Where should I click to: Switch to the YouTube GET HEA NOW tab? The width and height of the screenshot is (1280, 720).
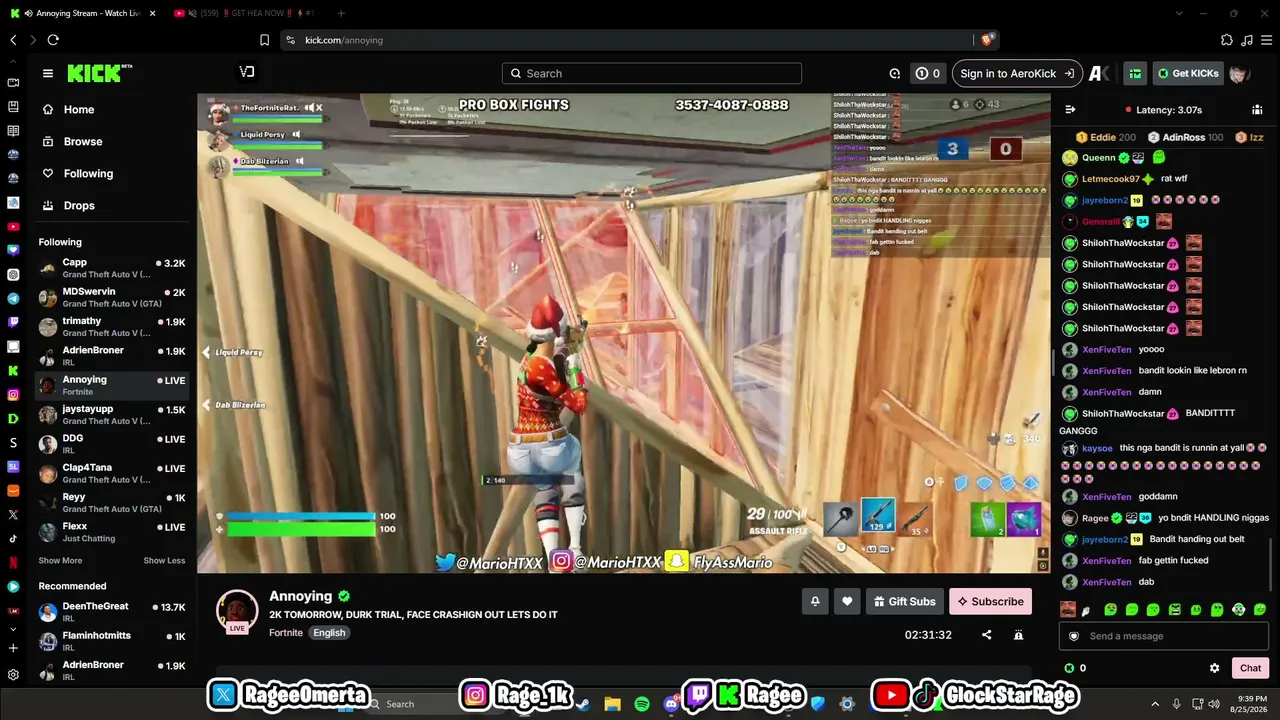(245, 13)
